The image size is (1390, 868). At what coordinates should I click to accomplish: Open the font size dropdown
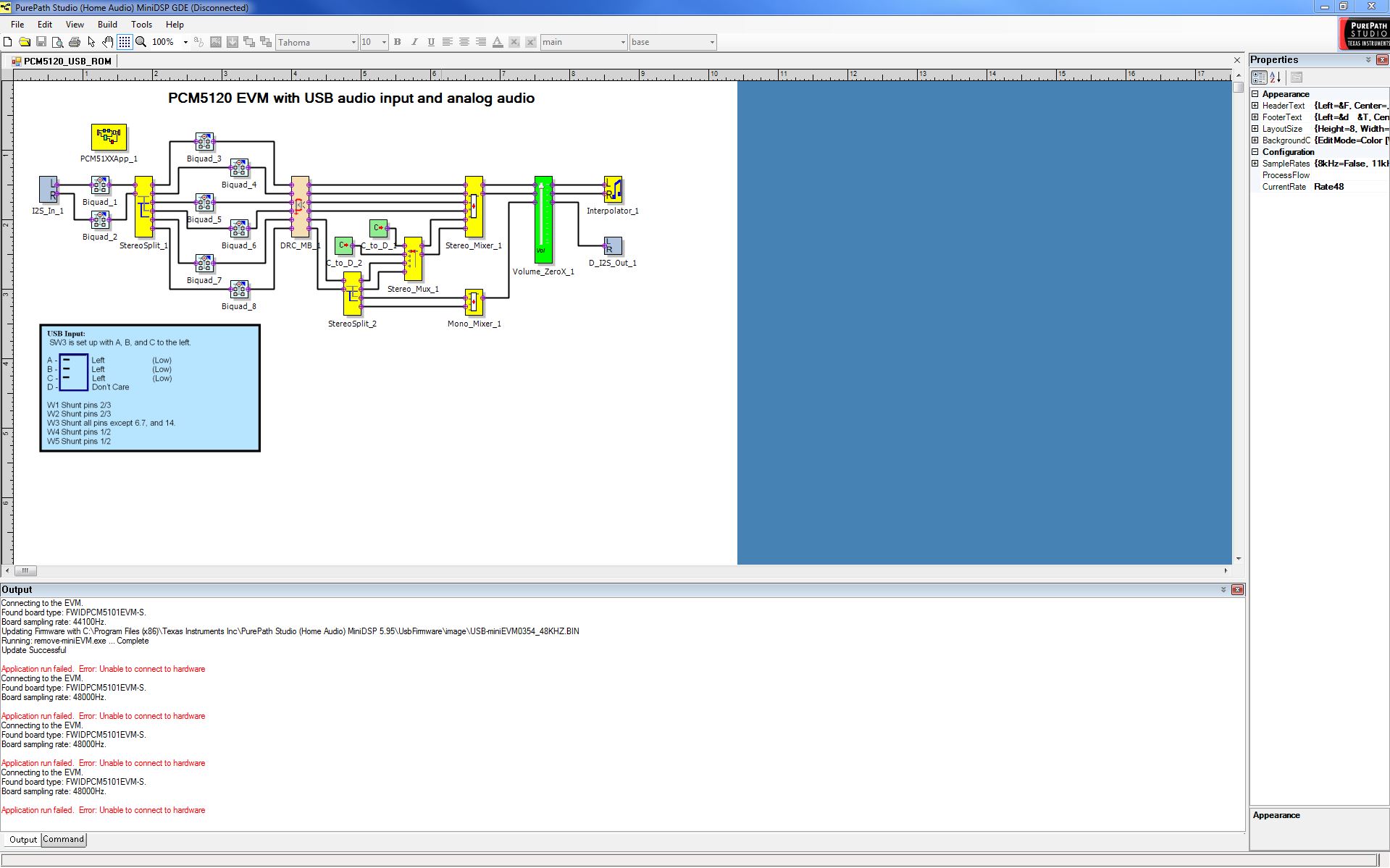[x=384, y=42]
